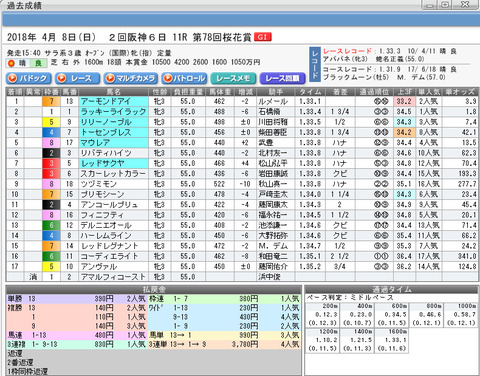The width and height of the screenshot is (480, 376).
Task: Select horse アーモンドアイ
Action: pos(113,101)
